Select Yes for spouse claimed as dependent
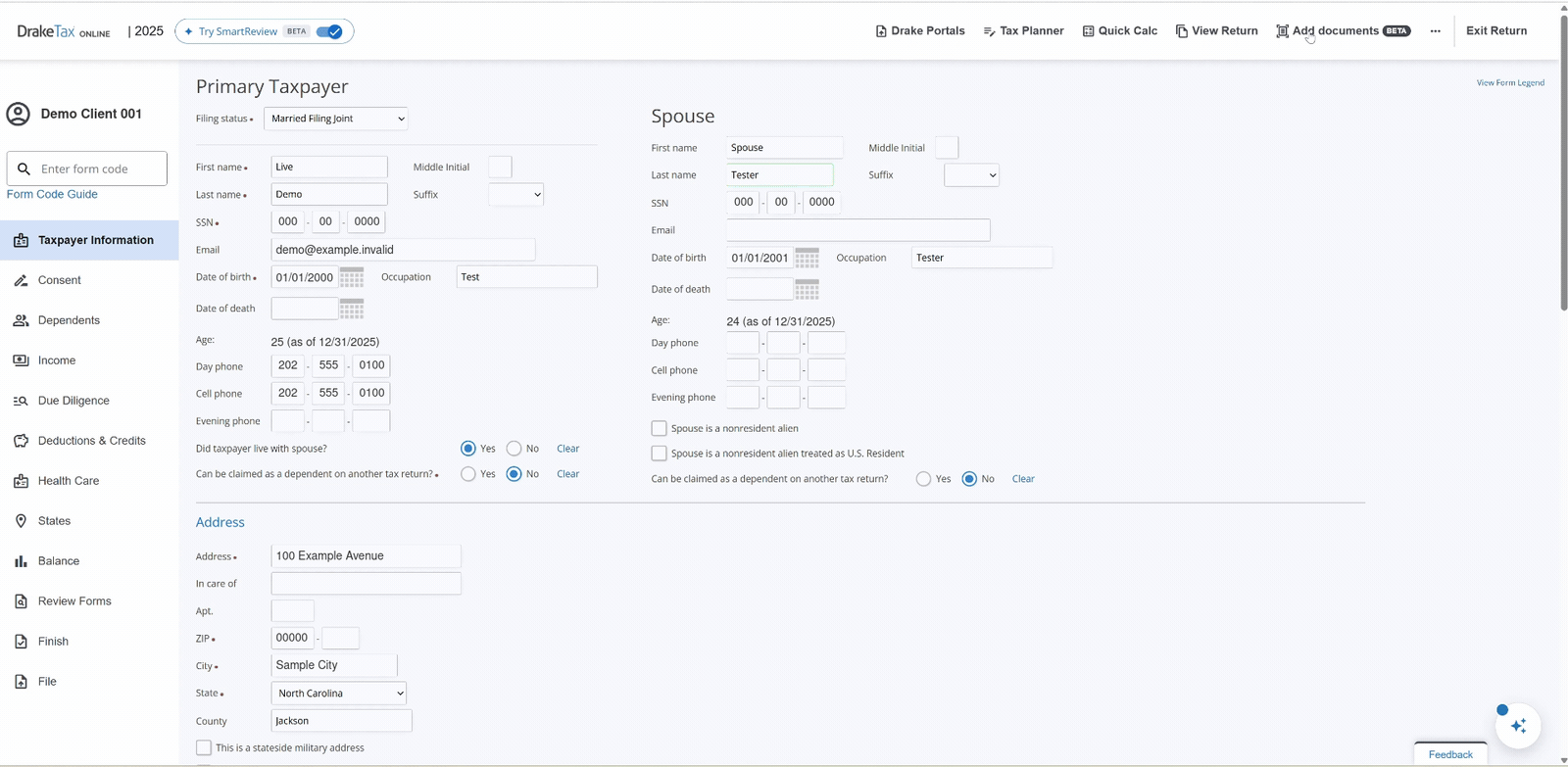The height and width of the screenshot is (767, 1568). coord(923,479)
